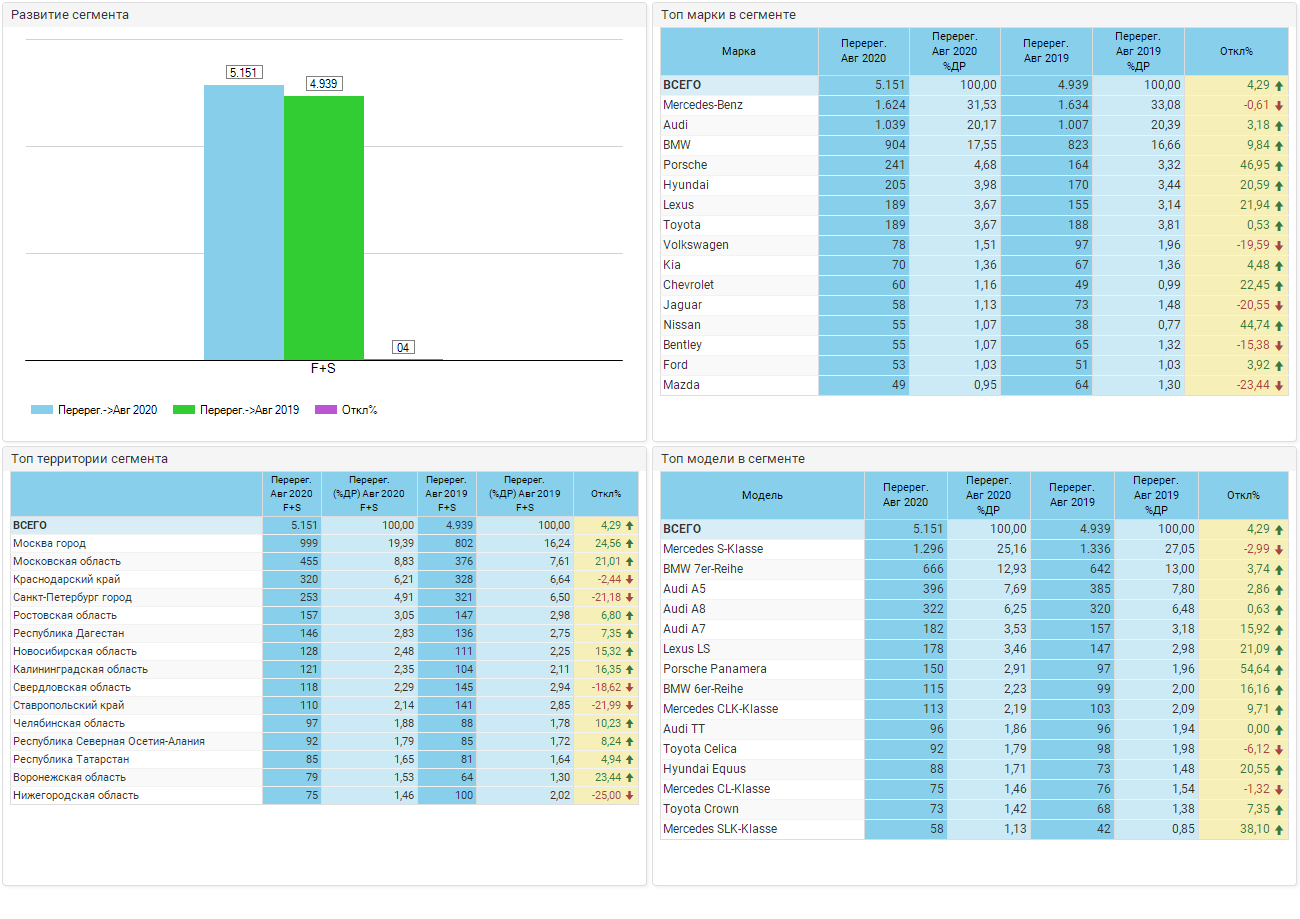Click red down arrow in Санкт-Петербург город row
Viewport: 1300px width, 919px height.
tap(630, 597)
